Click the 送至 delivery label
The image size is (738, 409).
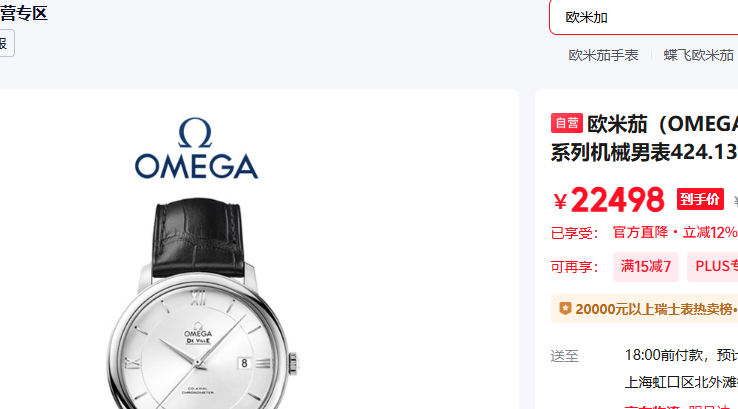pos(564,356)
